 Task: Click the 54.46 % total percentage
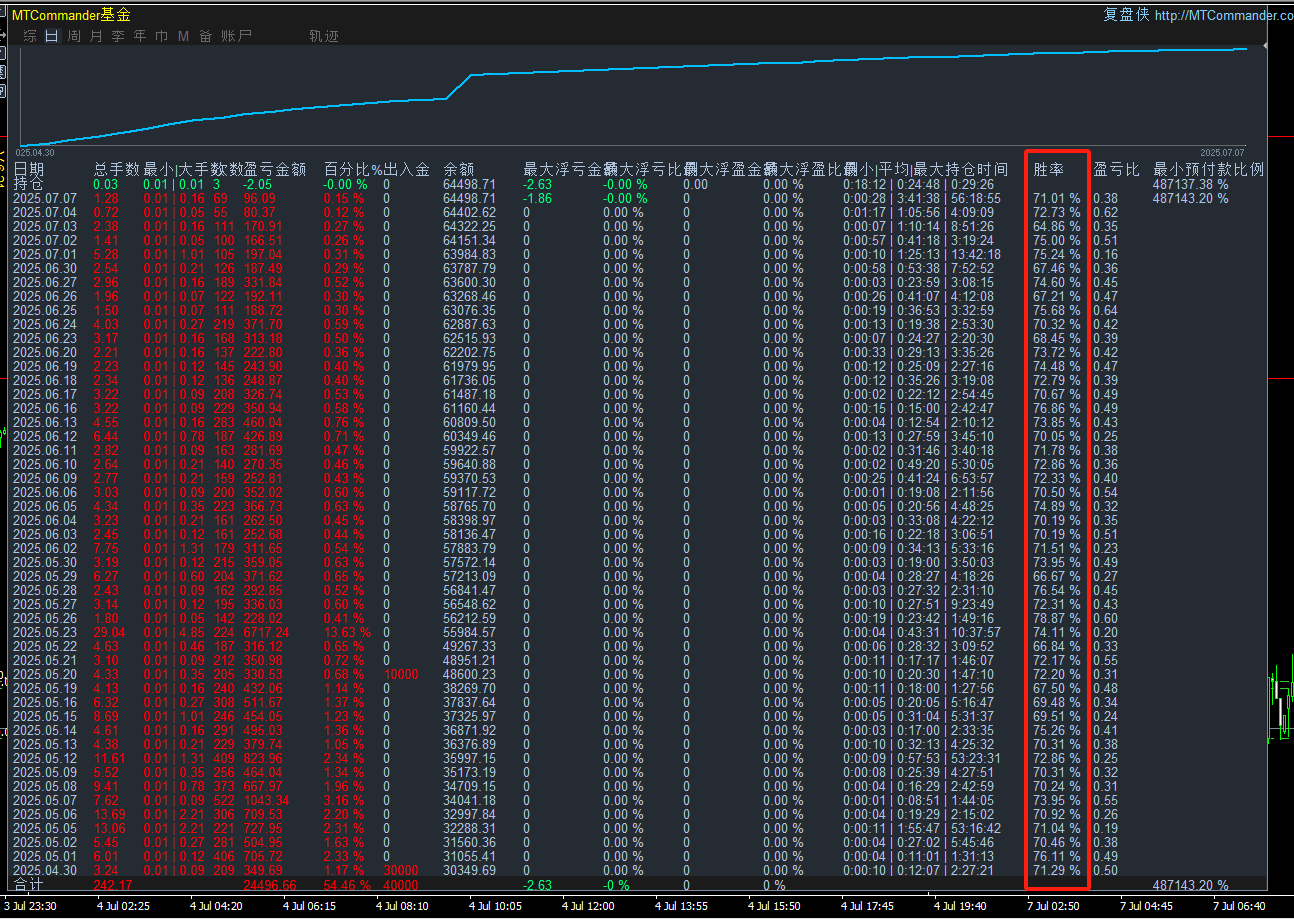(346, 885)
